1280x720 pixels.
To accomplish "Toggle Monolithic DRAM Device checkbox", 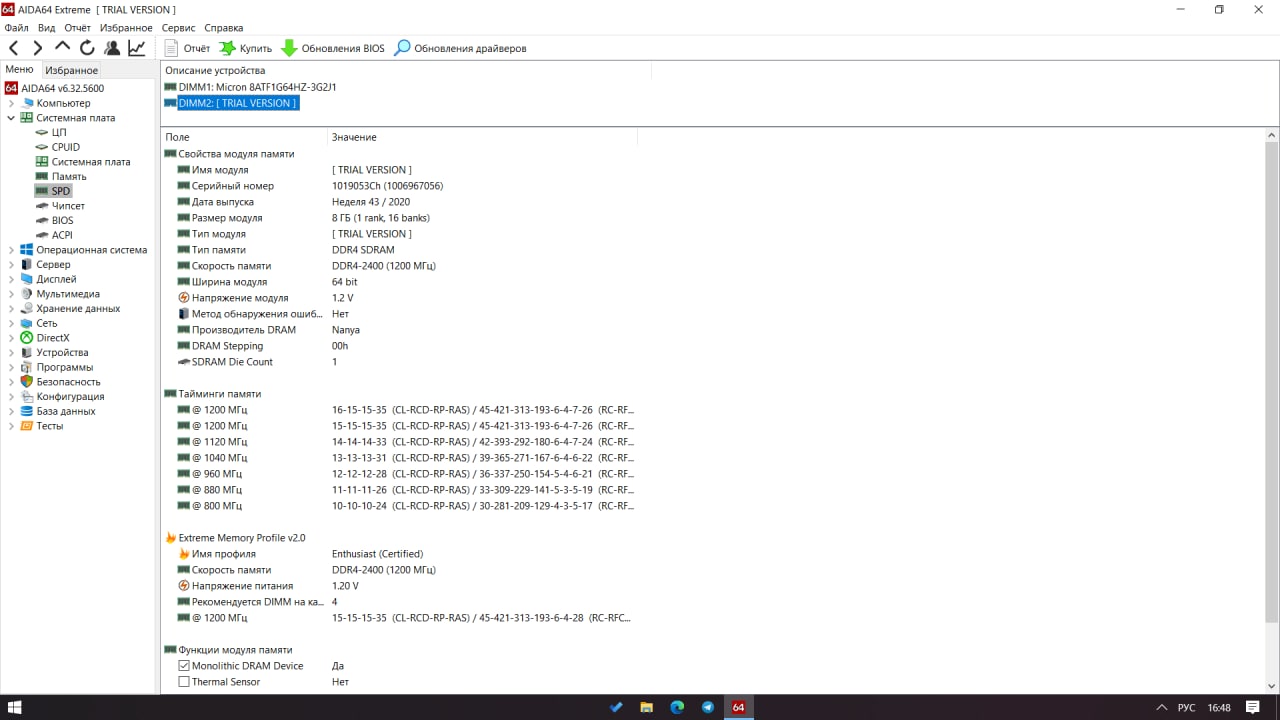I will (184, 666).
